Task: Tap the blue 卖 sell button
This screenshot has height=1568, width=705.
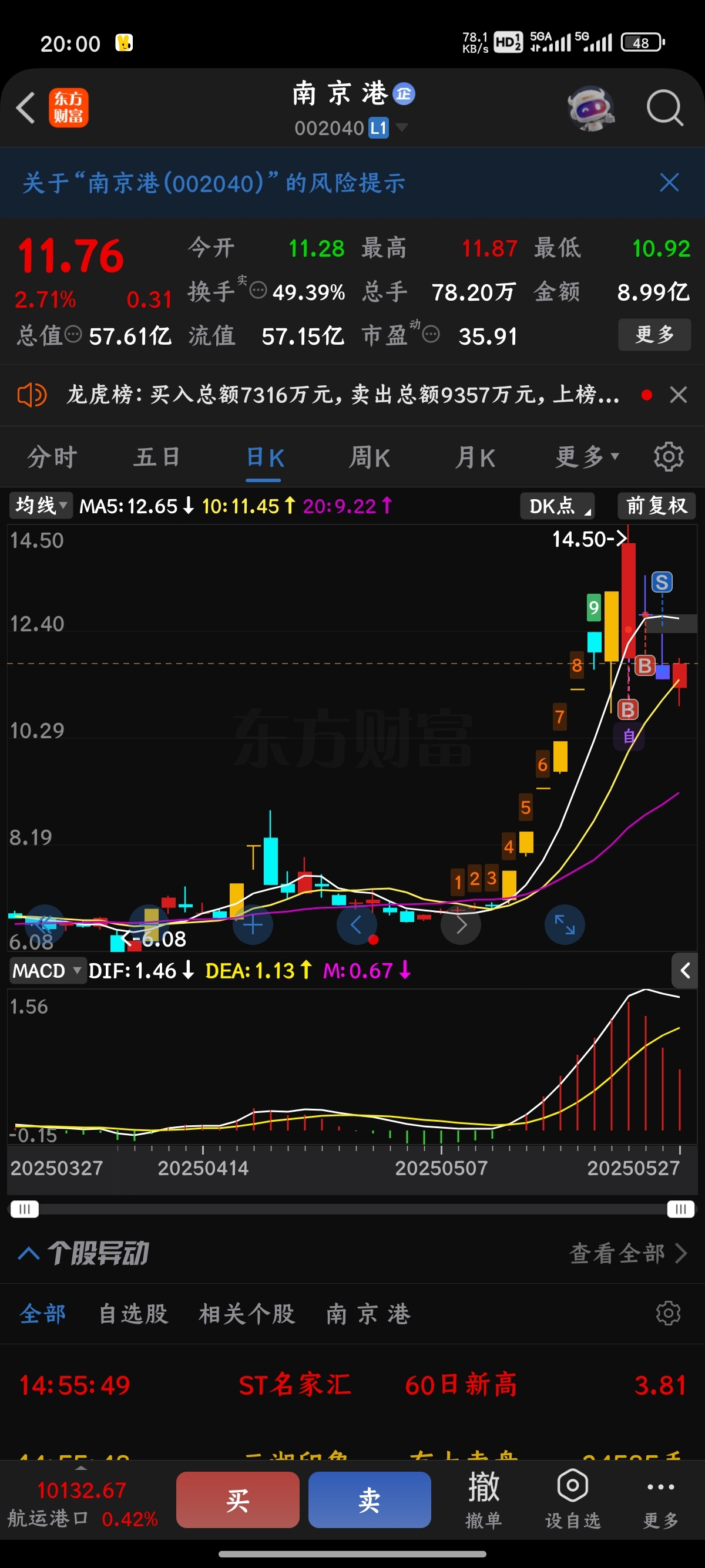Action: (370, 1500)
